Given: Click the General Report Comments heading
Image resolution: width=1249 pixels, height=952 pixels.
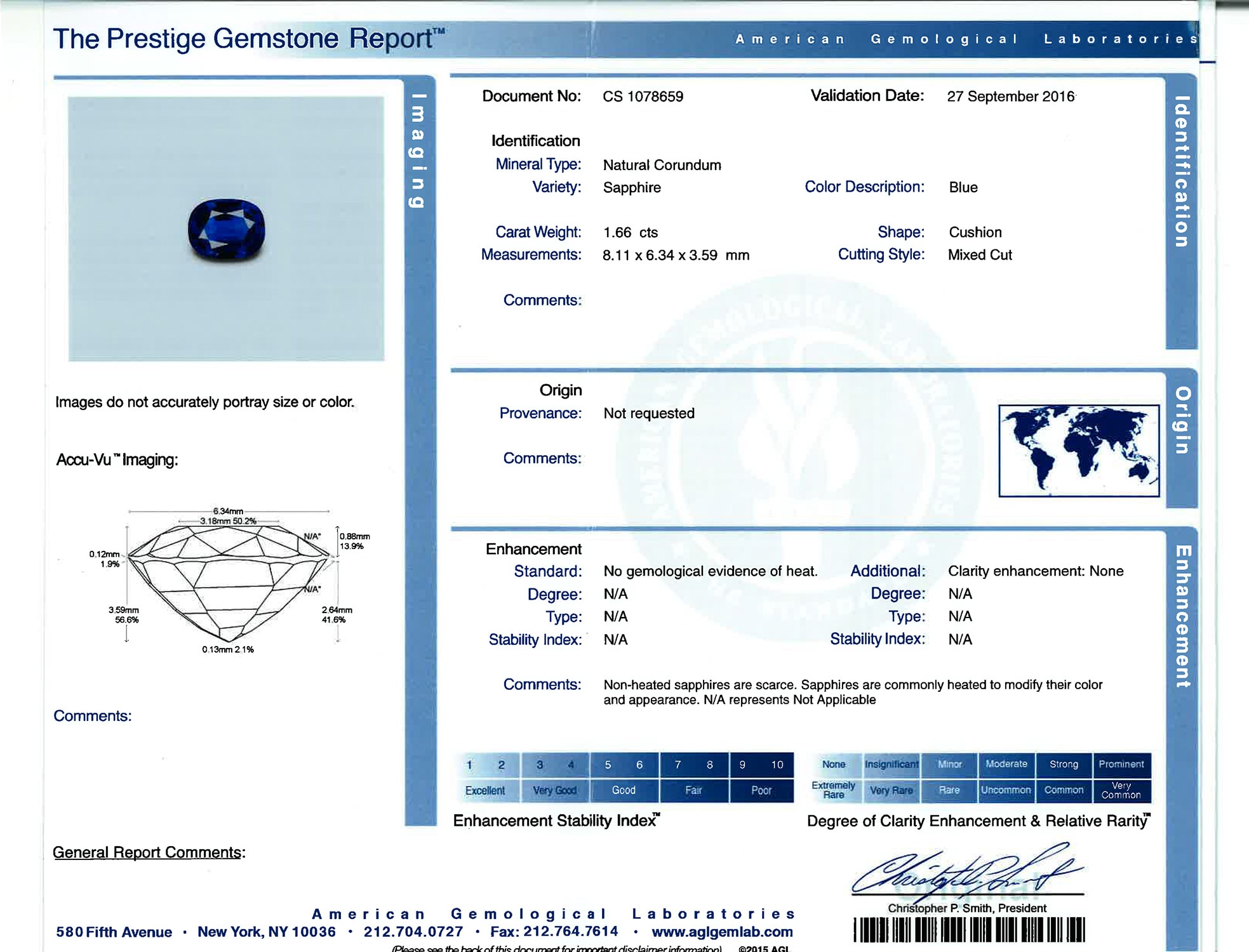Looking at the screenshot, I should pyautogui.click(x=149, y=852).
